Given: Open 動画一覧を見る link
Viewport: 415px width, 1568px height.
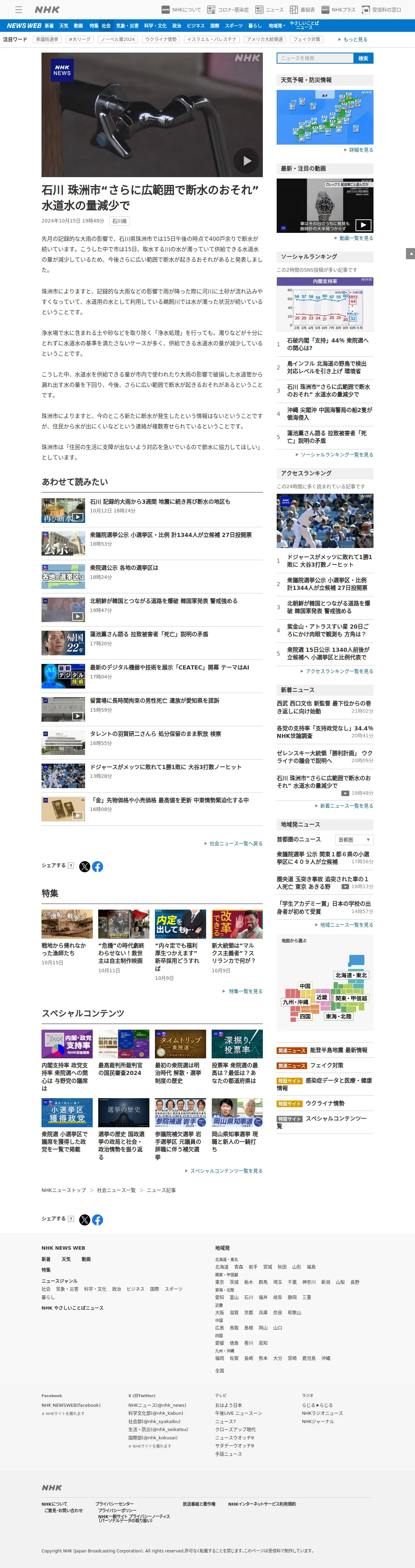Looking at the screenshot, I should click(x=356, y=238).
